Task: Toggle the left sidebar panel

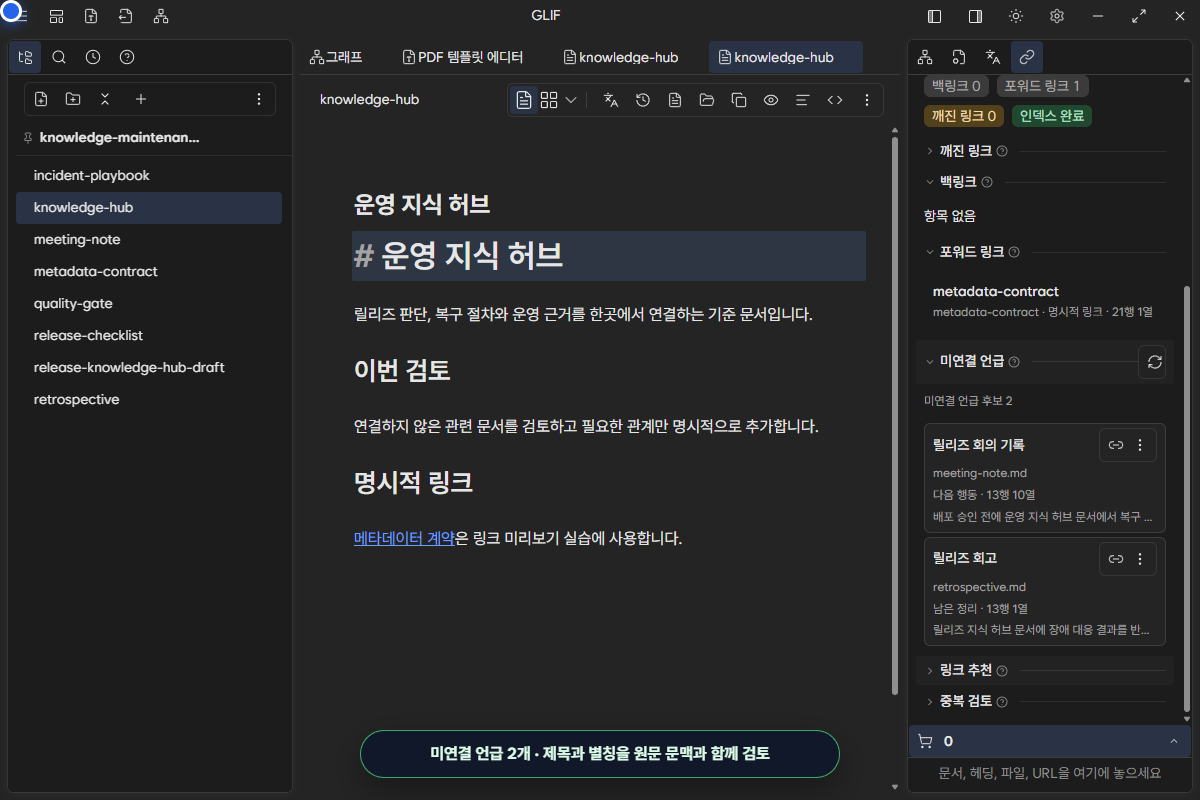Action: click(935, 16)
